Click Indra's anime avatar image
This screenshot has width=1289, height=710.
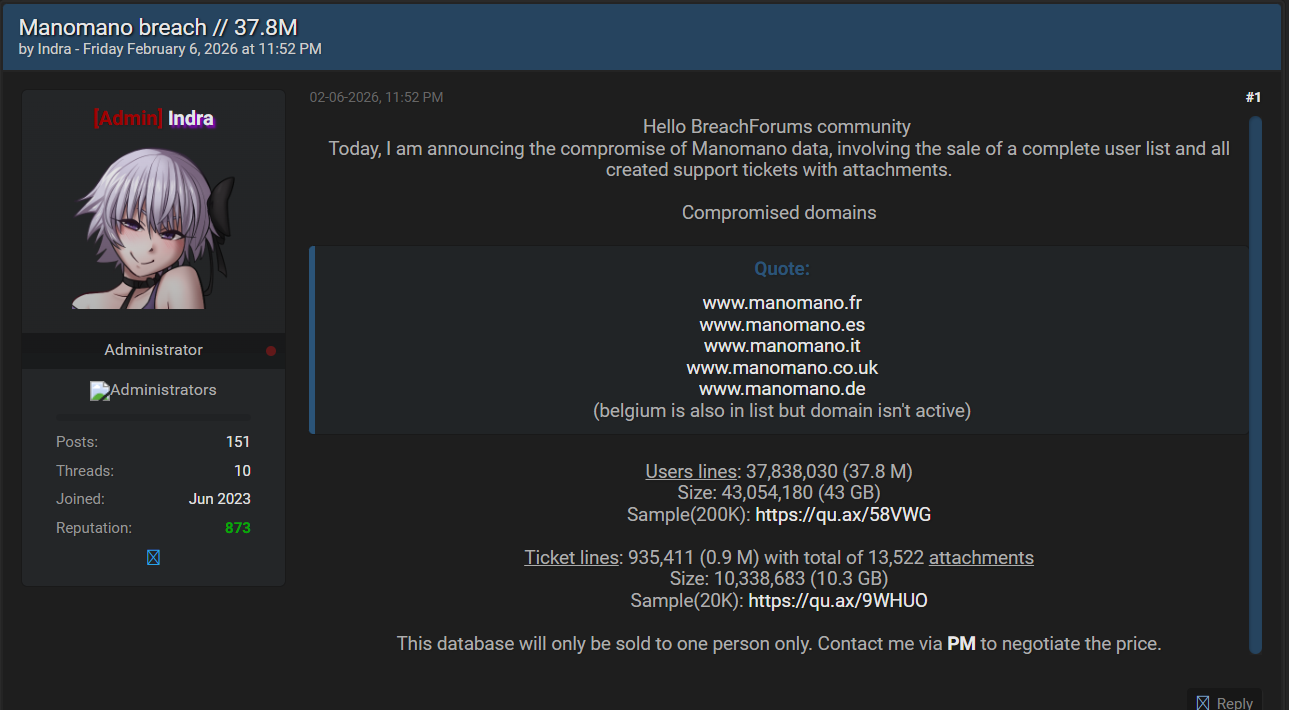(154, 229)
